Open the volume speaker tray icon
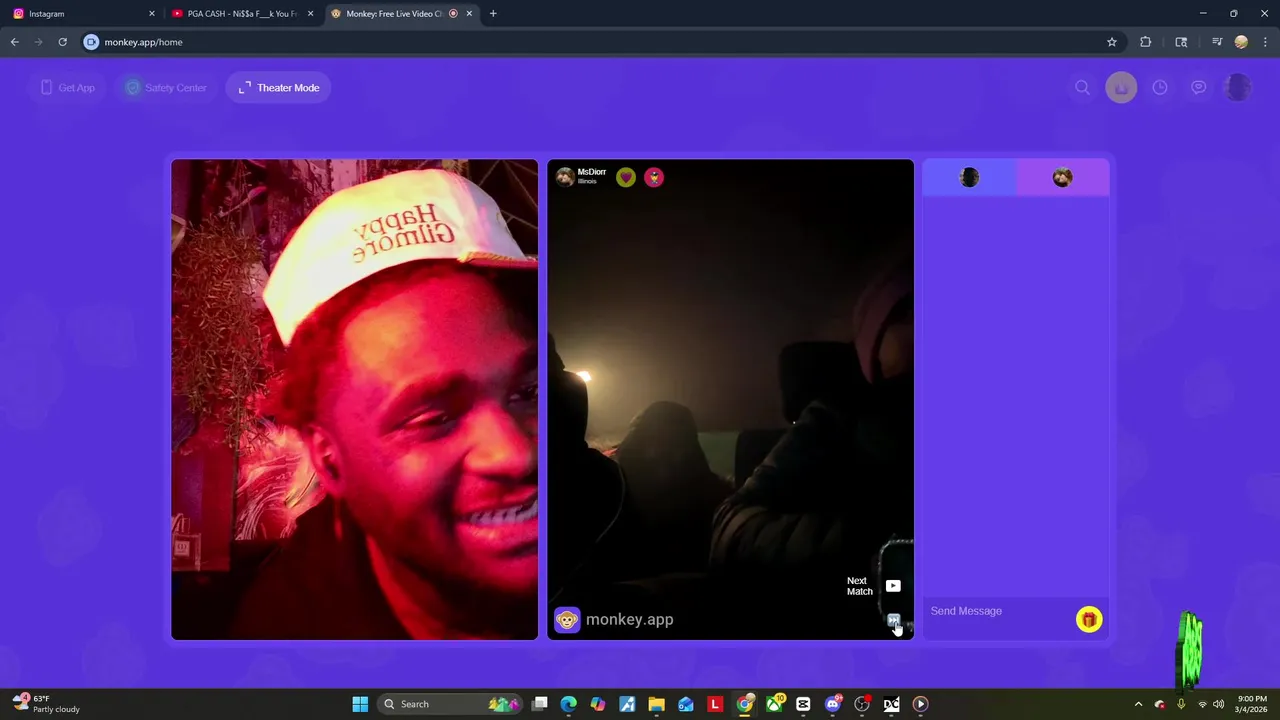 coord(1218,704)
